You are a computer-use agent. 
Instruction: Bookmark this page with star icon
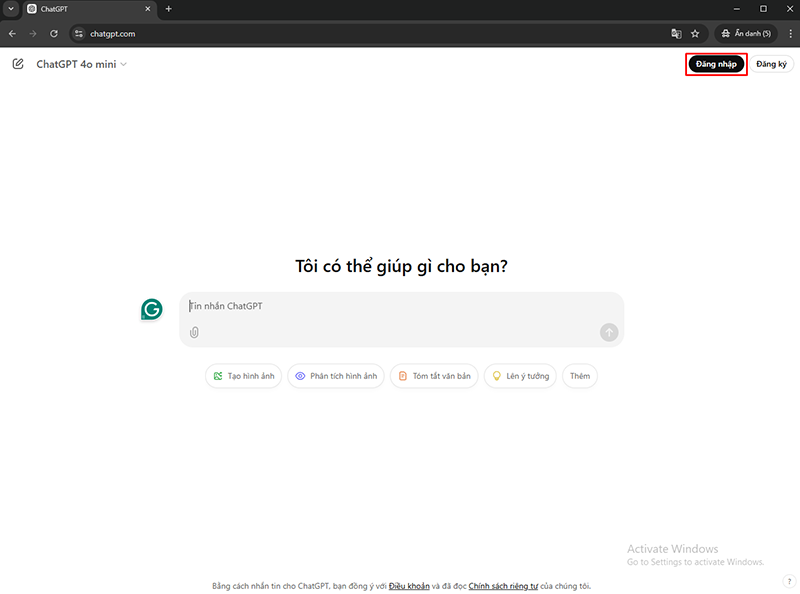click(x=695, y=34)
